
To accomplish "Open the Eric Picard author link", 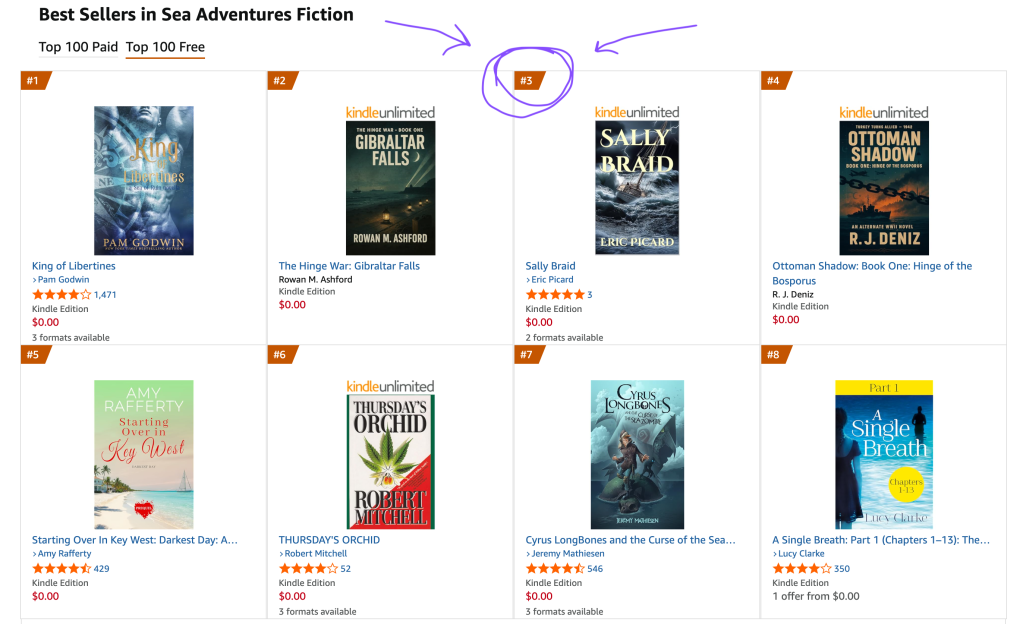I will [554, 280].
